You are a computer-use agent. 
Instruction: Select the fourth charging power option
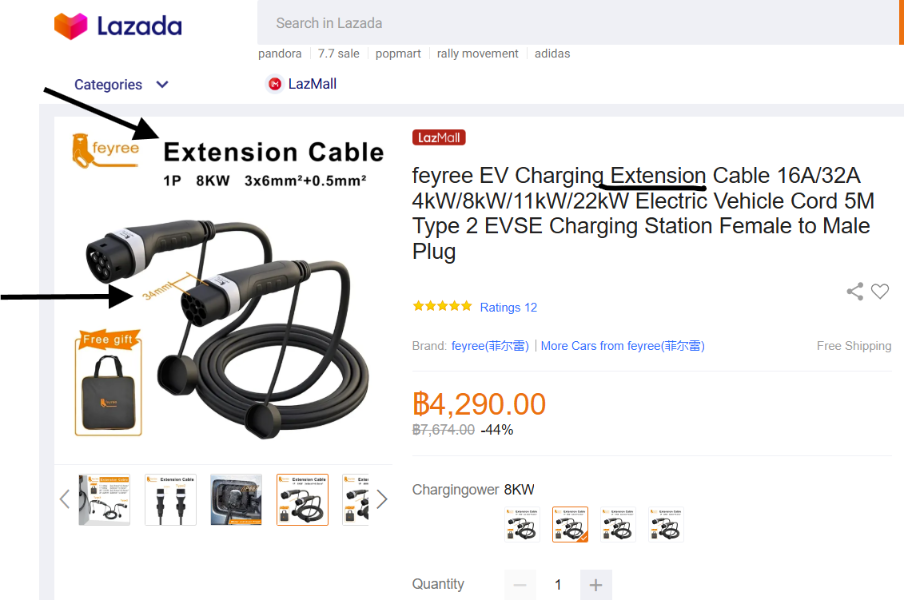click(666, 524)
